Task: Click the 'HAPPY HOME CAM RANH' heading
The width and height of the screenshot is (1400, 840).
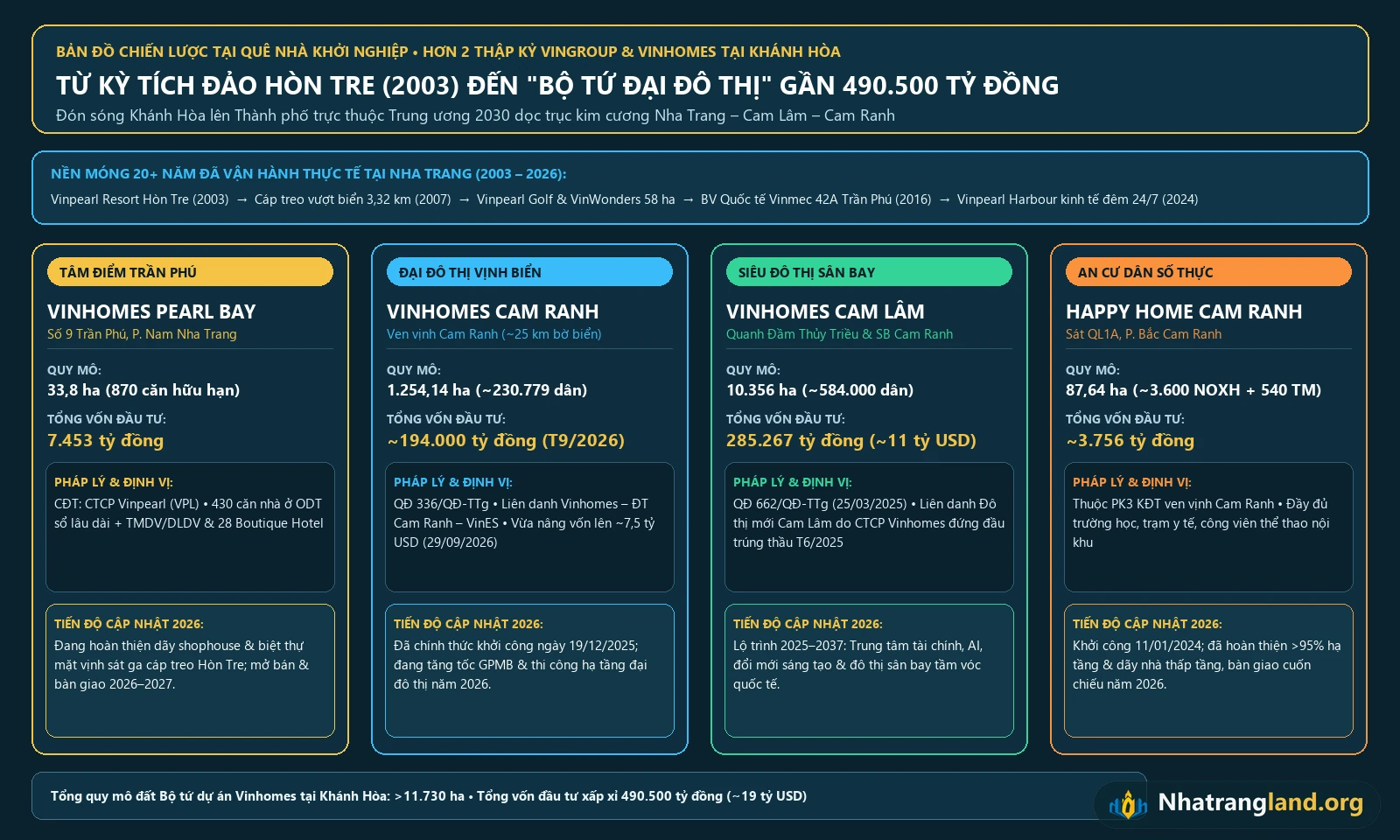Action: 1184,311
